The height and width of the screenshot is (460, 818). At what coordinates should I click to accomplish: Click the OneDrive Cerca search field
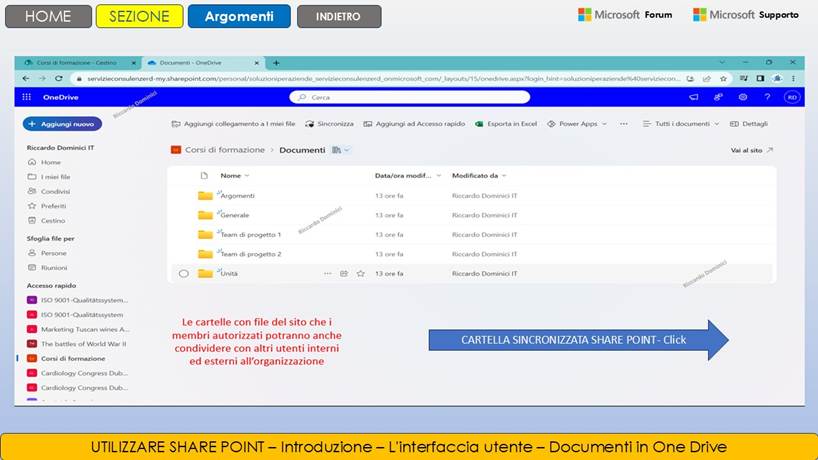click(x=410, y=97)
